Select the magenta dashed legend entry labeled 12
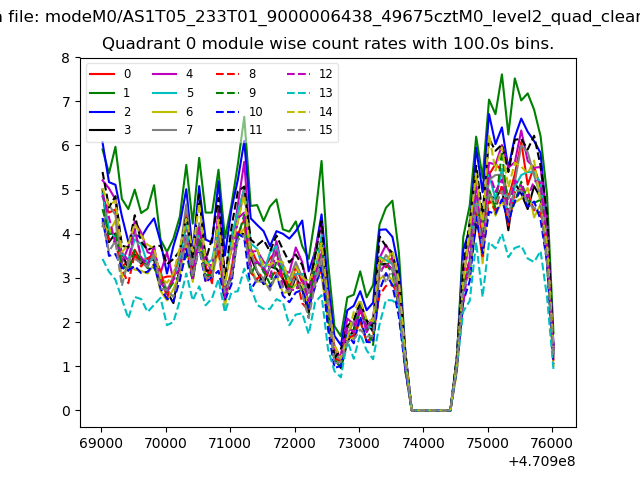The height and width of the screenshot is (480, 640). pyautogui.click(x=298, y=74)
